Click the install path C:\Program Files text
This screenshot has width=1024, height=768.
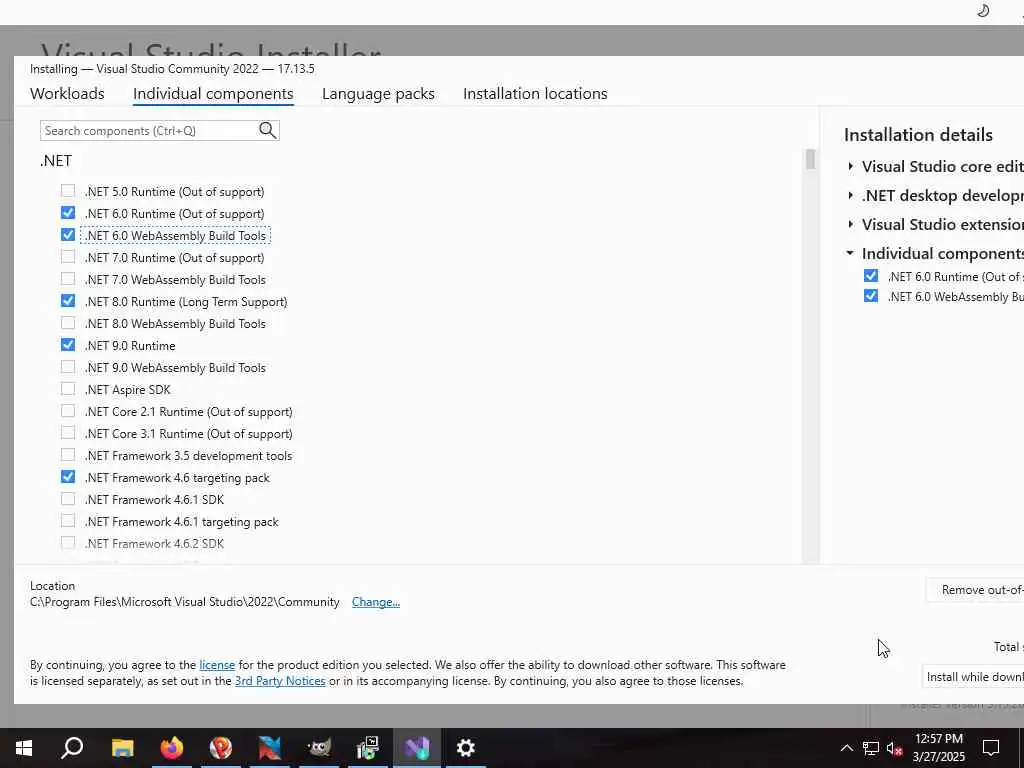(x=185, y=601)
